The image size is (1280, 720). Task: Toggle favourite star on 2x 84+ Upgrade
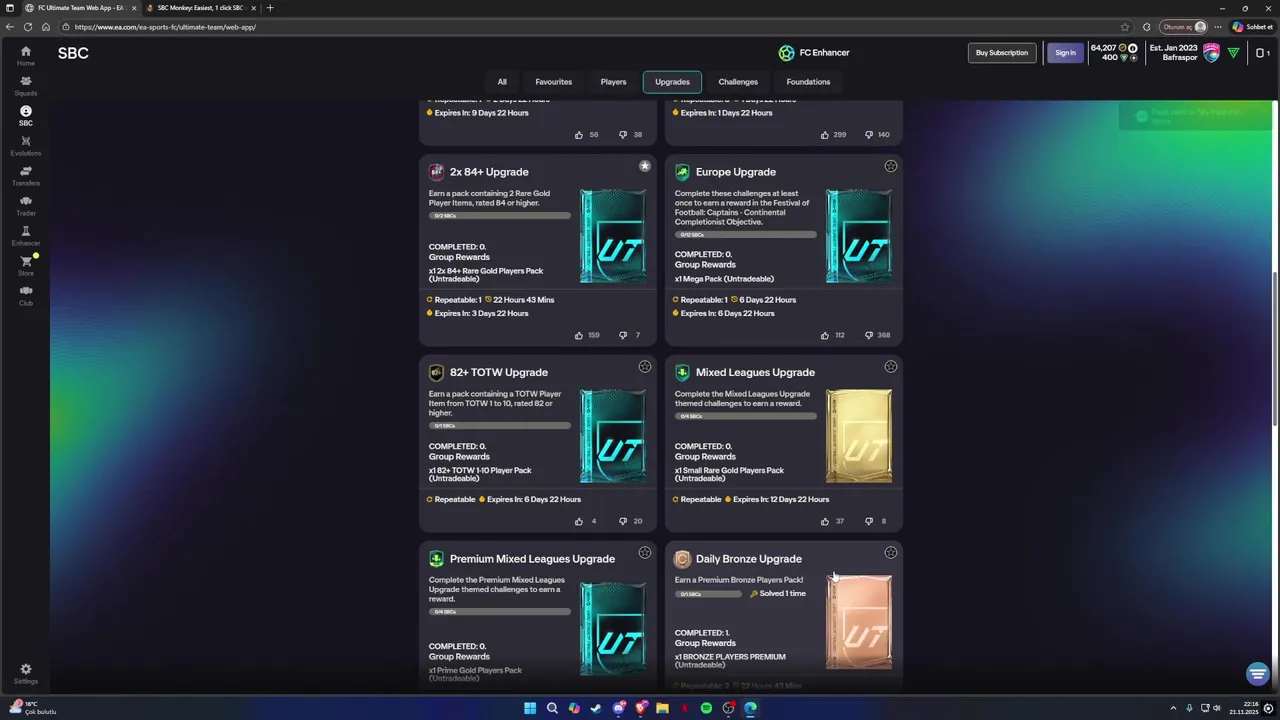pos(645,166)
